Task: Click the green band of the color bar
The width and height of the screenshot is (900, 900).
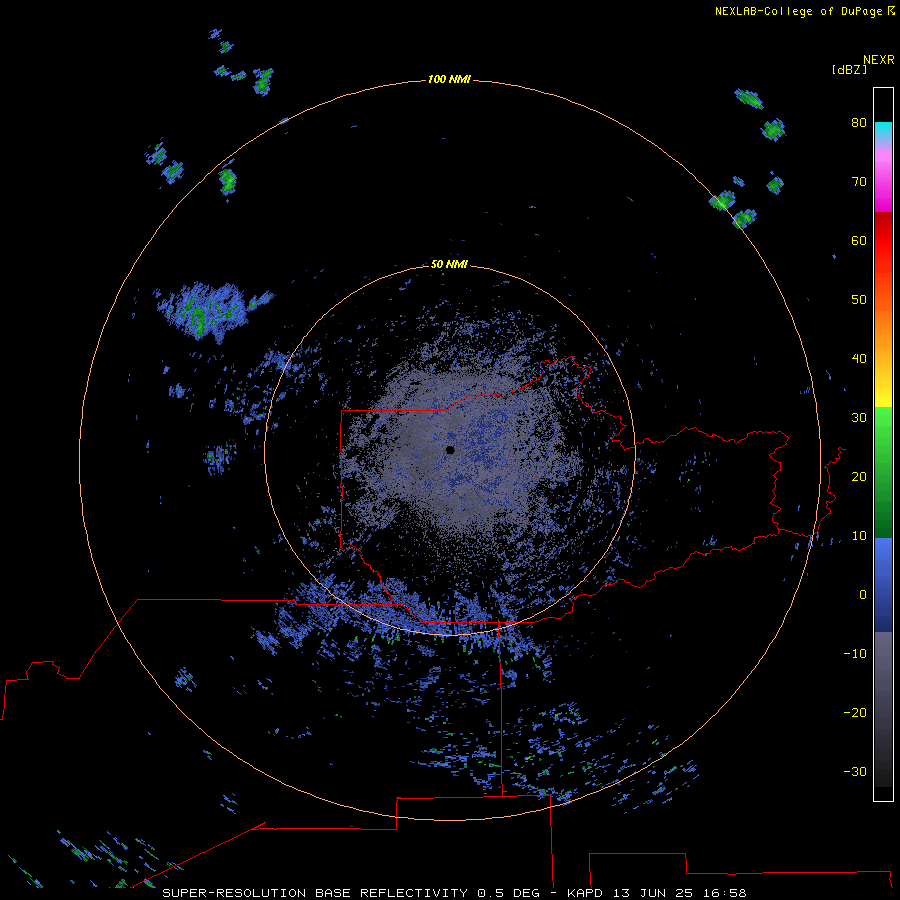Action: [883, 472]
